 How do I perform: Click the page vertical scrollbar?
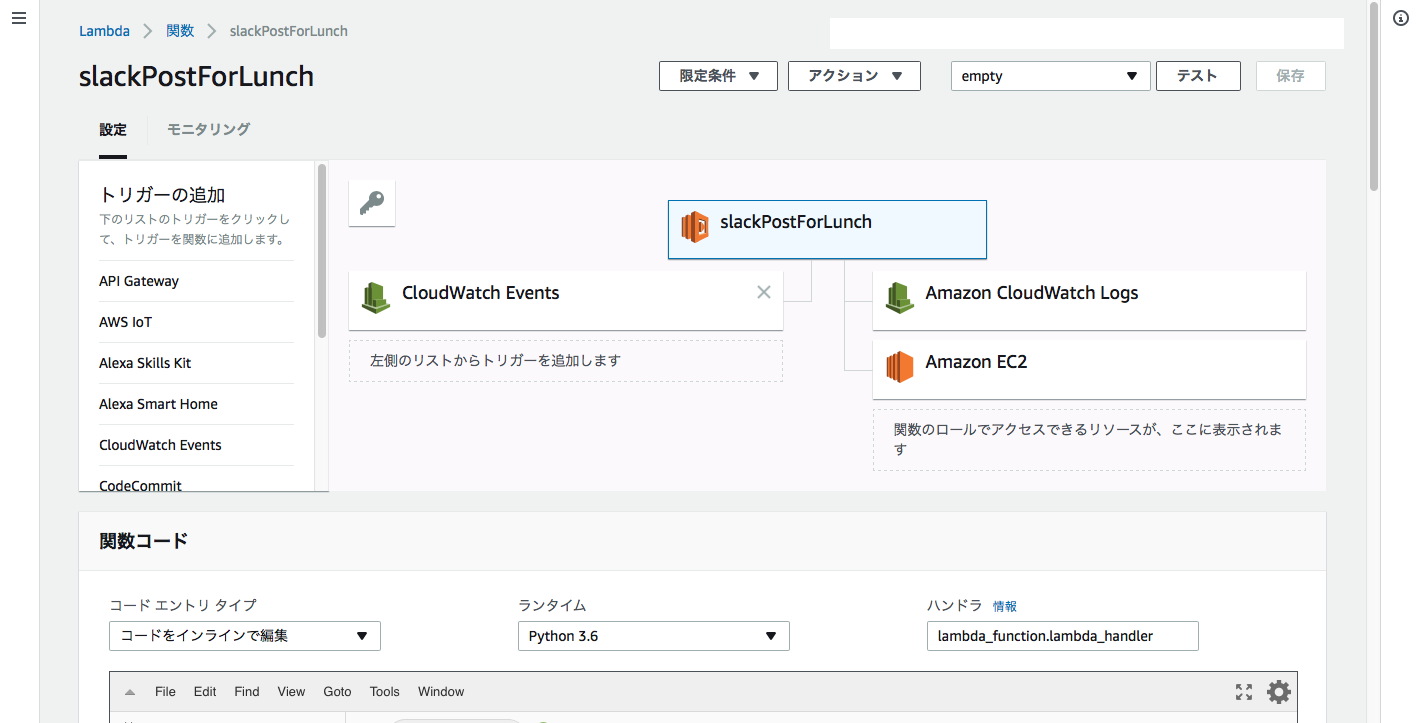1374,97
